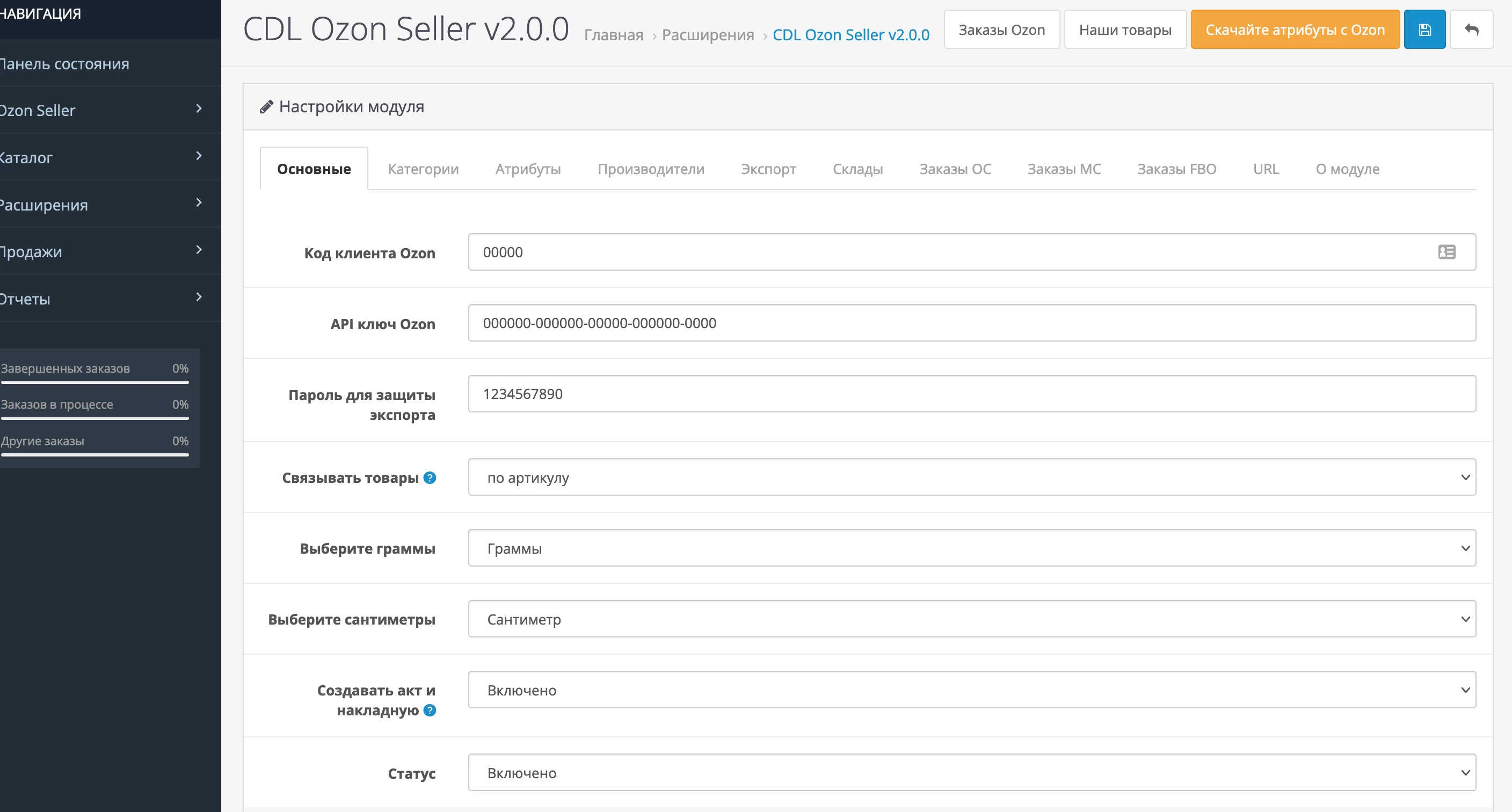This screenshot has height=812, width=1512.
Task: Follow the Главная breadcrumb link
Action: (x=613, y=35)
